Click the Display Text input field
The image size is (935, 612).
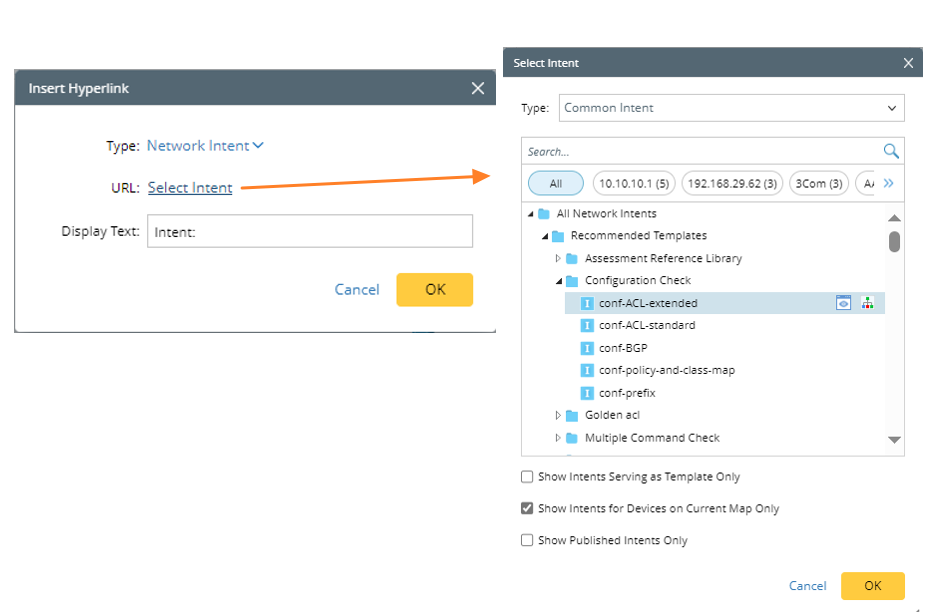[309, 232]
